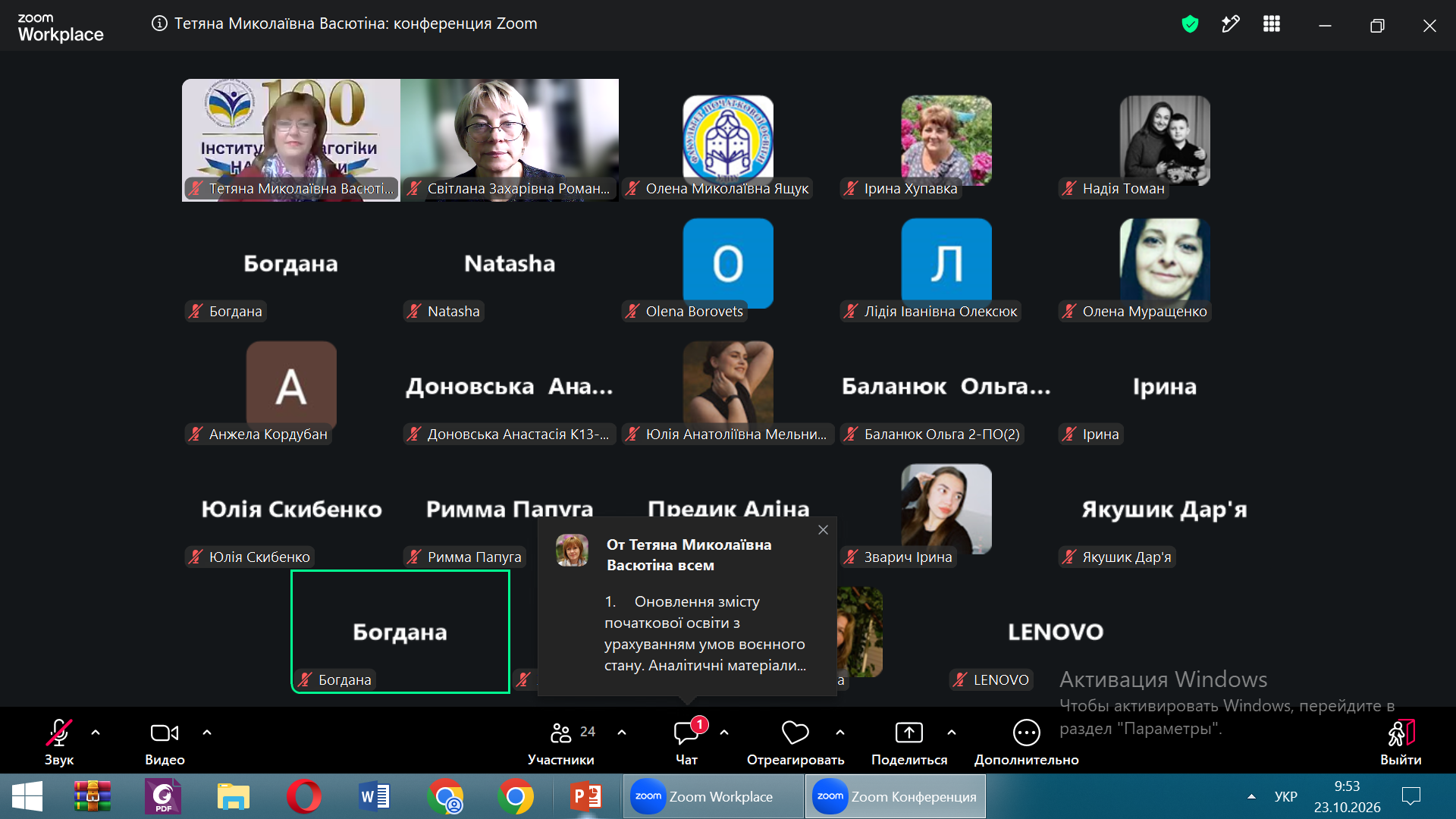Click Поделиться share screen
Screen dimensions: 1456x819
click(x=909, y=742)
